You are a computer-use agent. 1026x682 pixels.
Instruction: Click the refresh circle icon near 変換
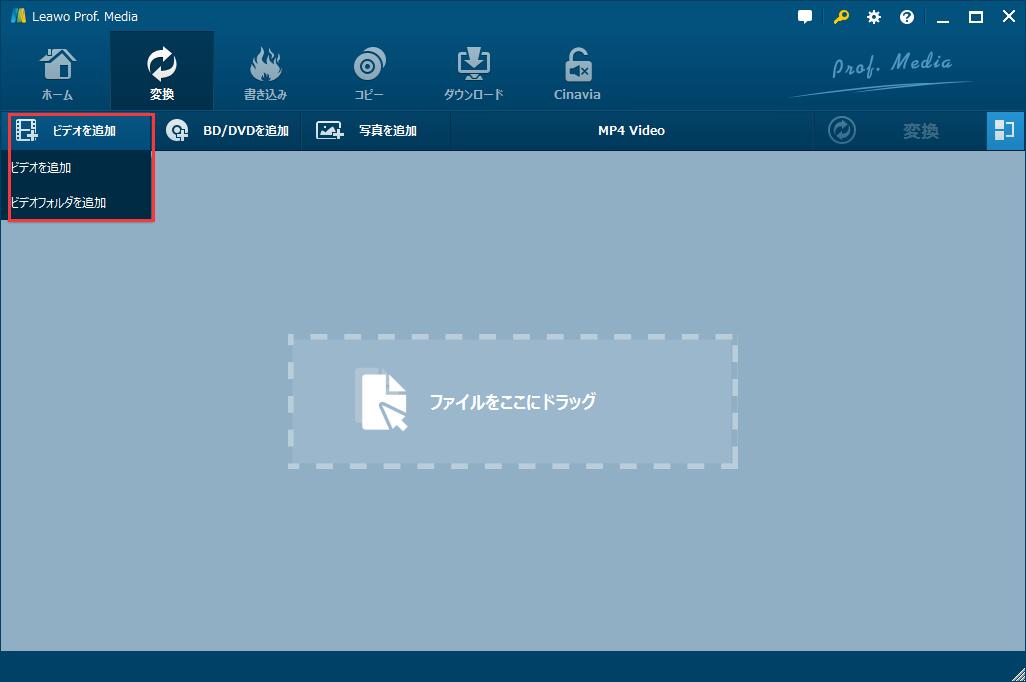(842, 131)
